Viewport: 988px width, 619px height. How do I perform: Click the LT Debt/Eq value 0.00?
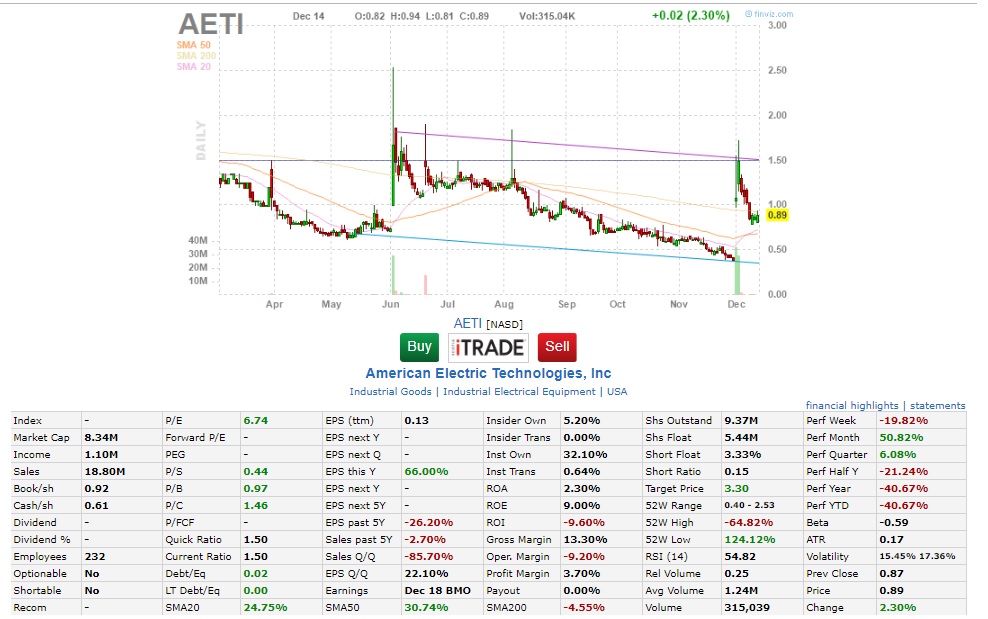click(256, 591)
